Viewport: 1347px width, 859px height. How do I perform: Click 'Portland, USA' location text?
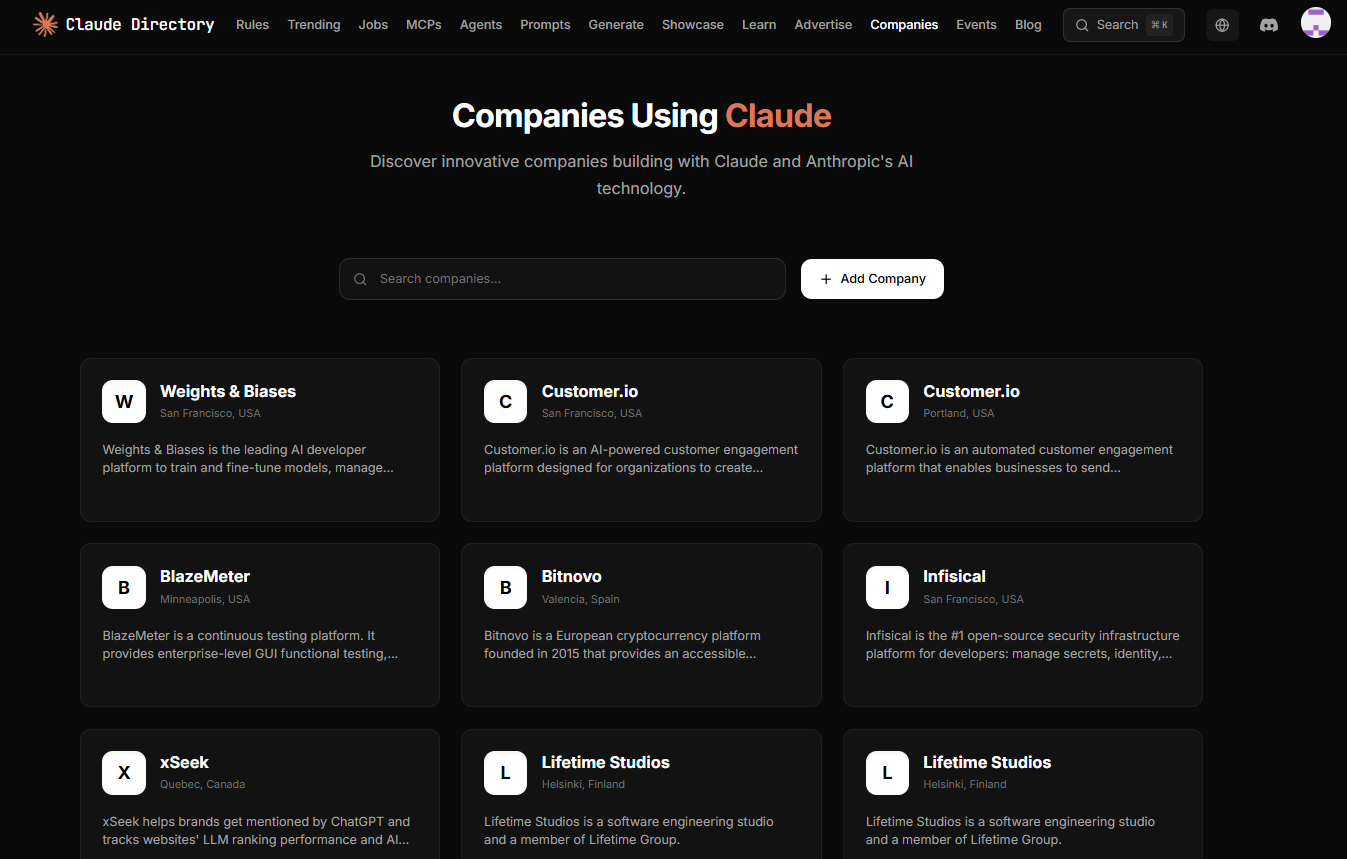958,413
